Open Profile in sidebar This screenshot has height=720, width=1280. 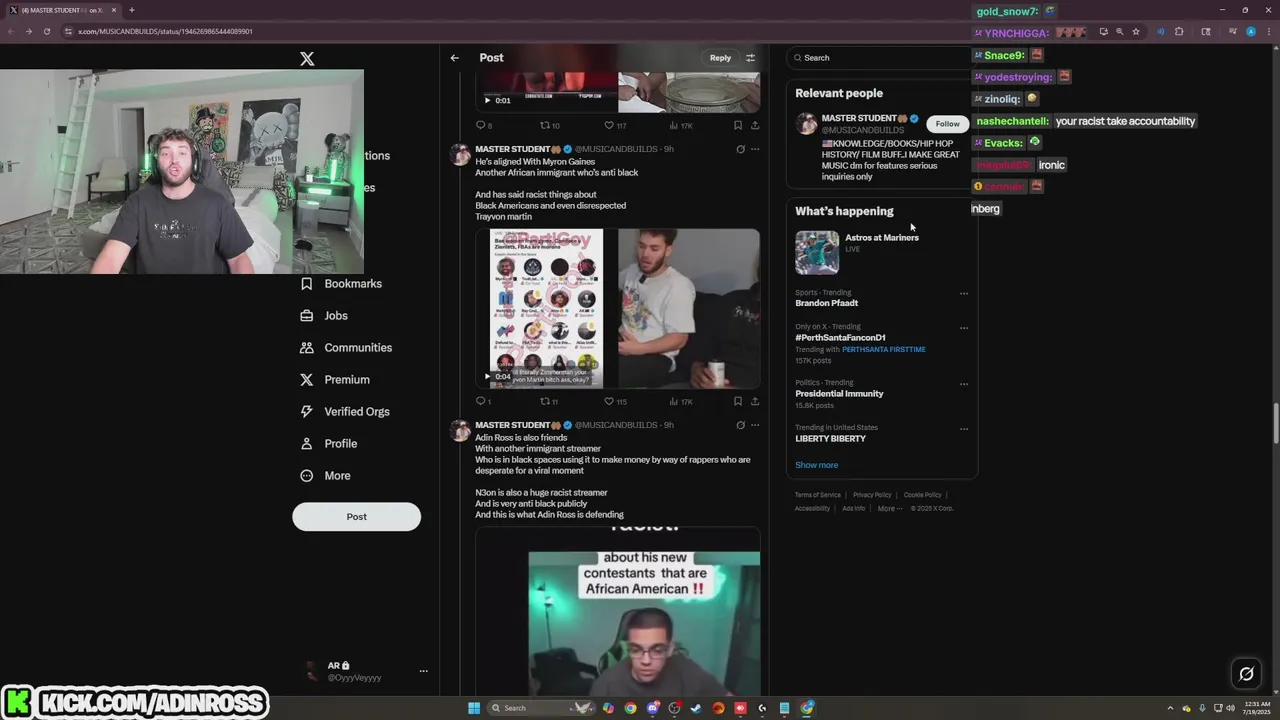(328, 444)
